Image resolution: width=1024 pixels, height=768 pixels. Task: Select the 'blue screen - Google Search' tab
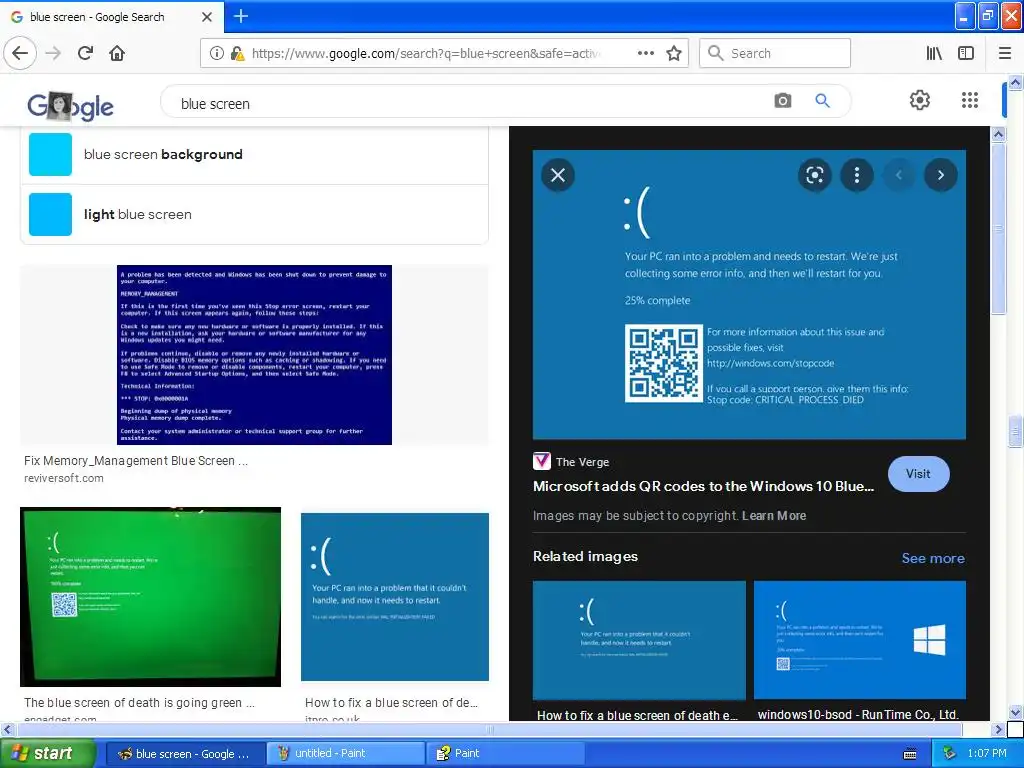click(112, 17)
